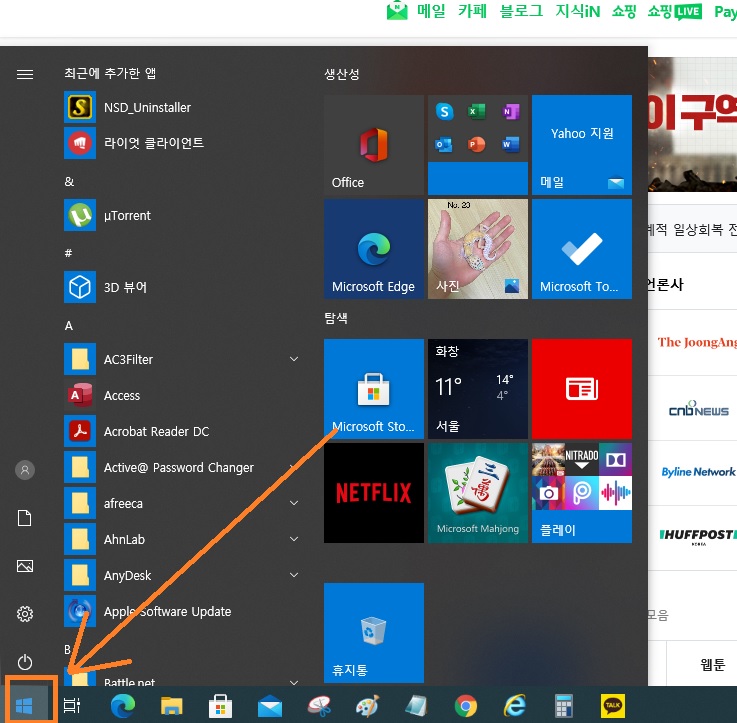The image size is (737, 723).
Task: Open the Notepad icon in the taskbar
Action: coord(416,706)
